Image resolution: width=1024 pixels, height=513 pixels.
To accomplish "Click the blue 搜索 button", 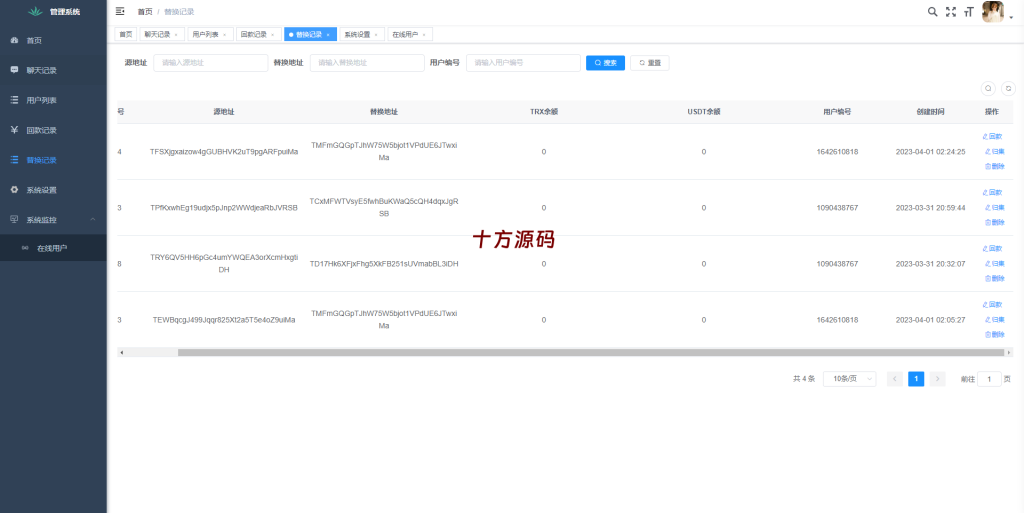I will (x=605, y=63).
